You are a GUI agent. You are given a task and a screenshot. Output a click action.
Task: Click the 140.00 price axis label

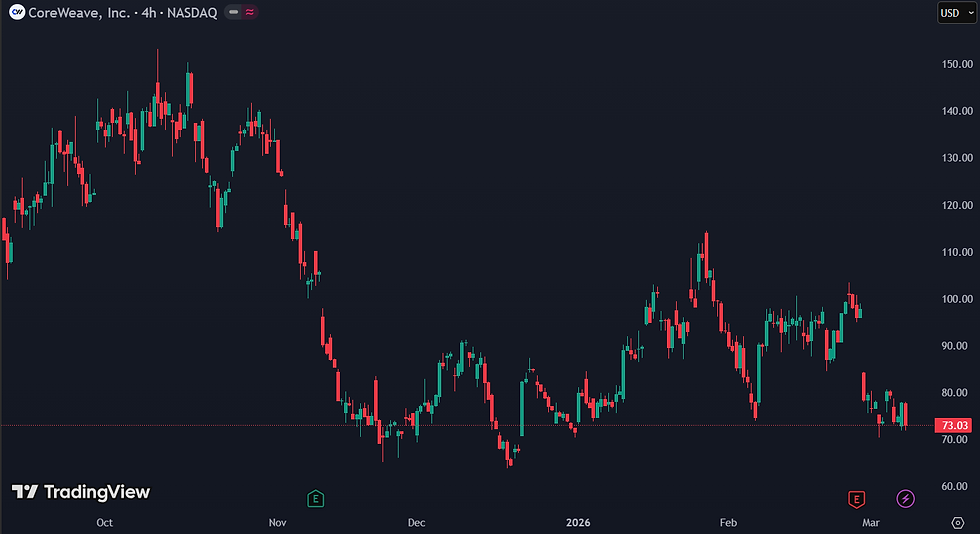tap(957, 111)
